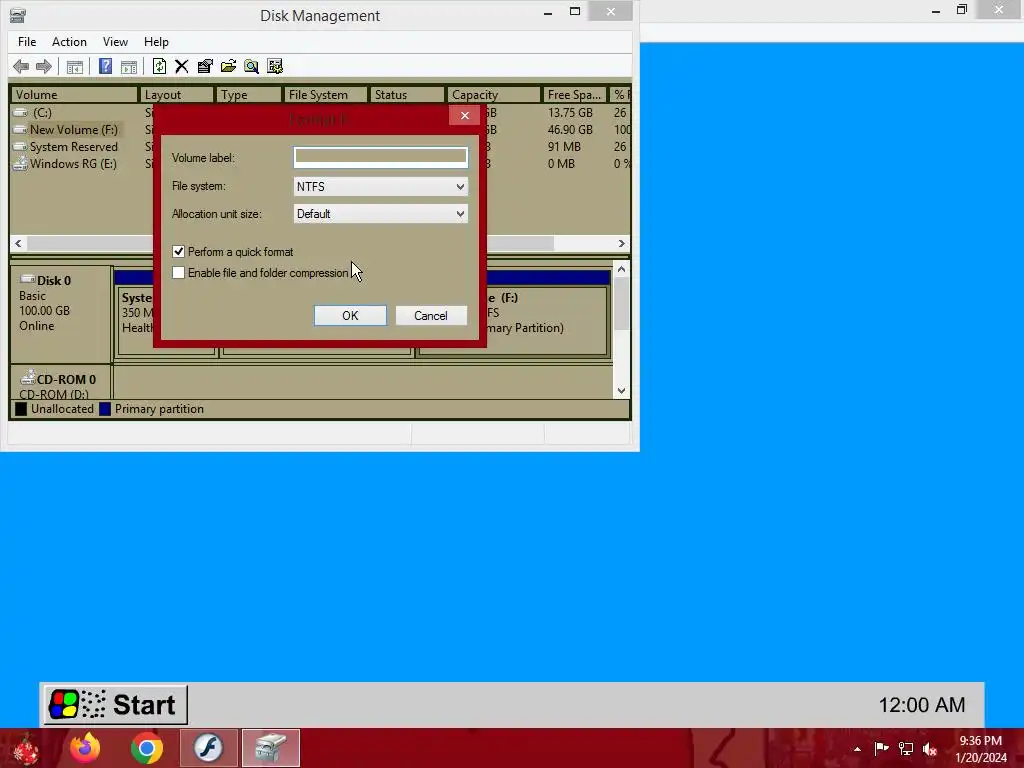Viewport: 1024px width, 768px height.
Task: Click the Disk Management taskbar icon
Action: 270,748
